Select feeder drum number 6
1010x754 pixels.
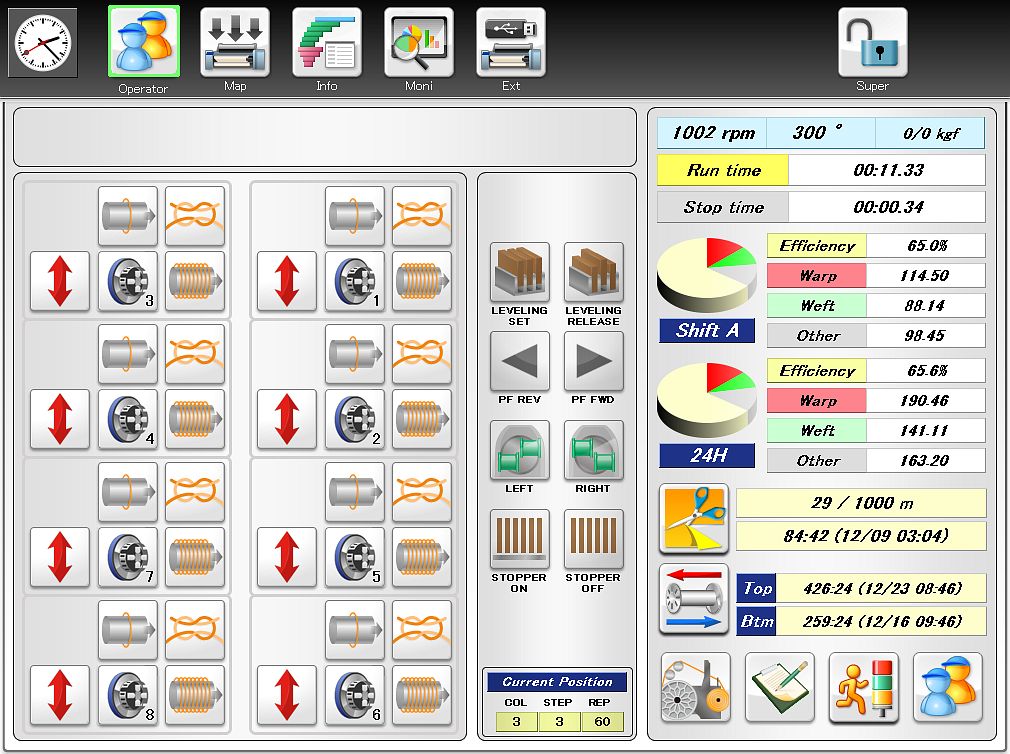pyautogui.click(x=354, y=695)
